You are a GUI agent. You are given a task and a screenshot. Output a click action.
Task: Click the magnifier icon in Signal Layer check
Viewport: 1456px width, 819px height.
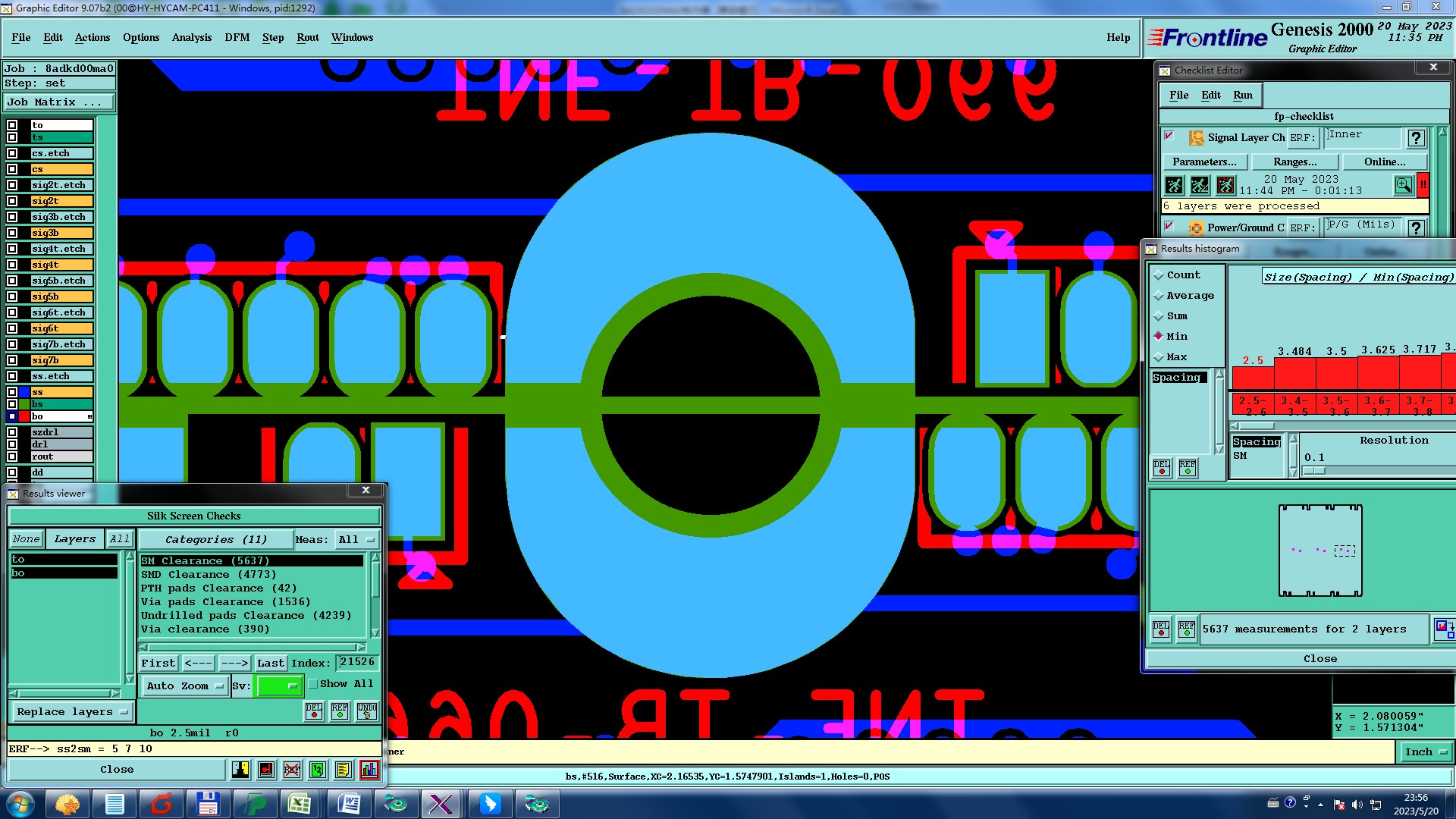pos(1403,185)
